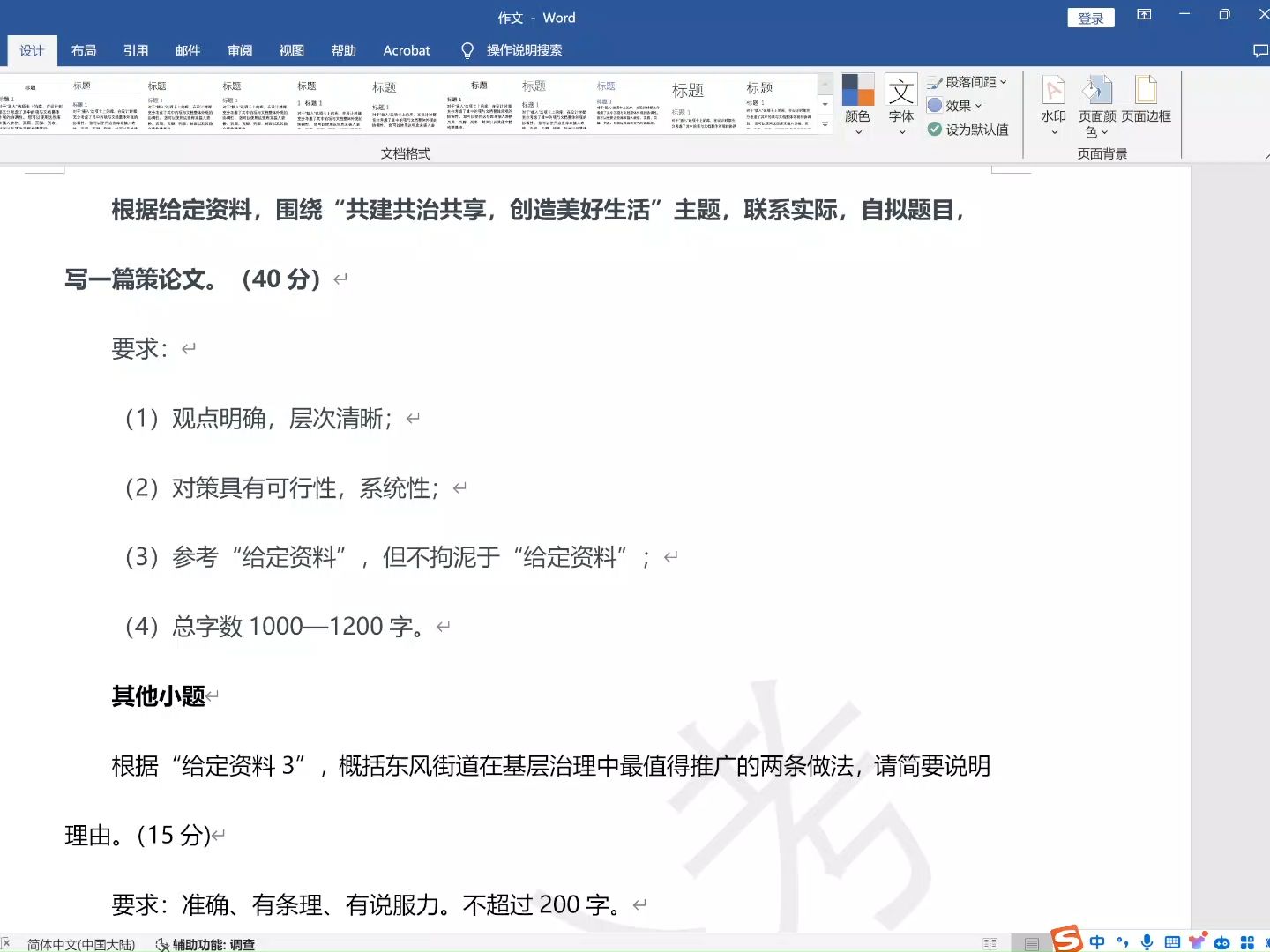Click the line starting (3) 参考 “给定资料”
The height and width of the screenshot is (952, 1270).
click(x=387, y=557)
